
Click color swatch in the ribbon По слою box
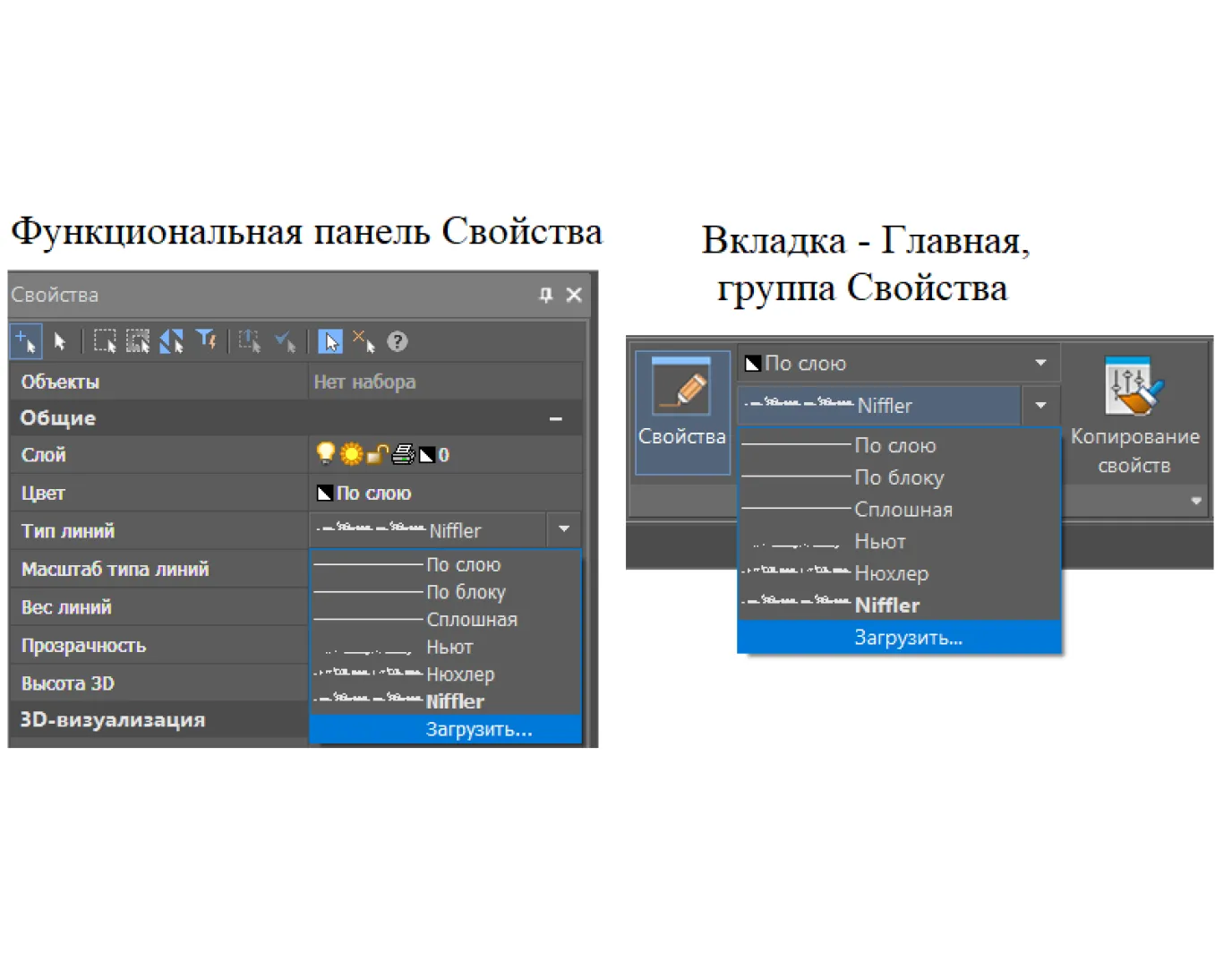click(753, 364)
